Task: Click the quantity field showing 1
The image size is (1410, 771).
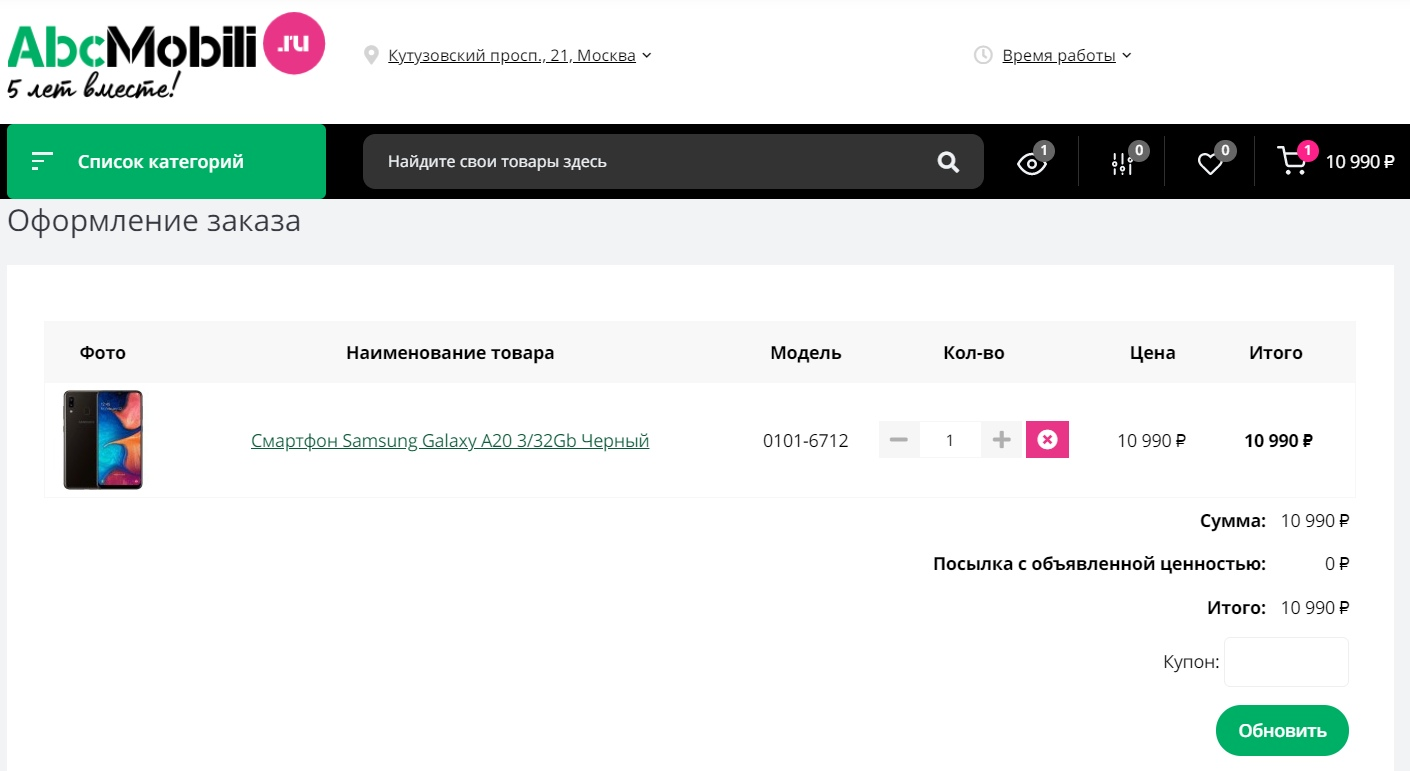Action: (950, 440)
